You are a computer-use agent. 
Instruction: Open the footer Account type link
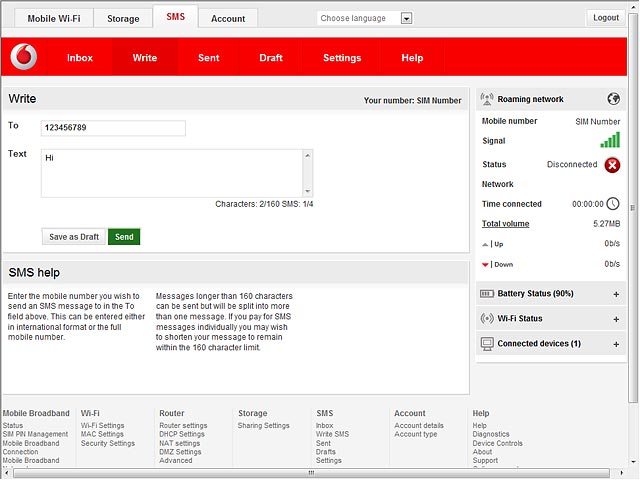(x=416, y=434)
